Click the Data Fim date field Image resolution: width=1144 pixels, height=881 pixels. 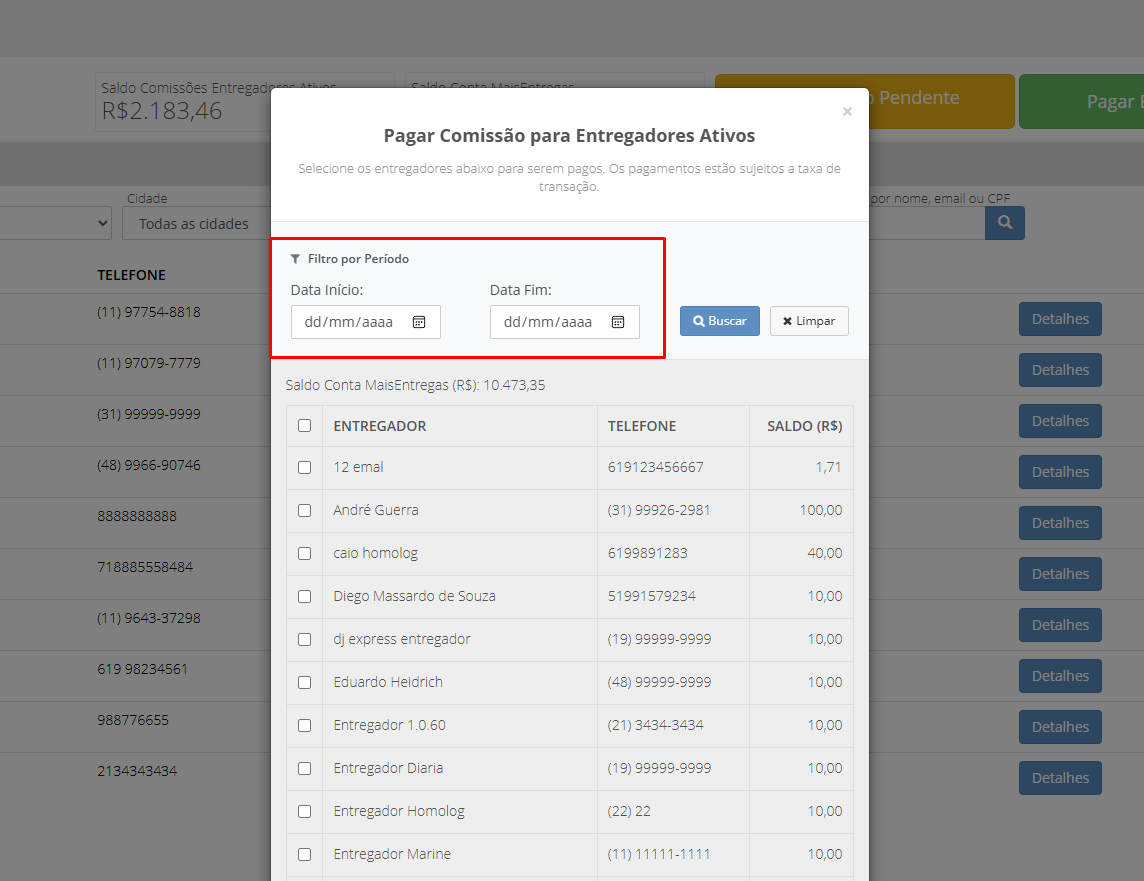pyautogui.click(x=565, y=322)
